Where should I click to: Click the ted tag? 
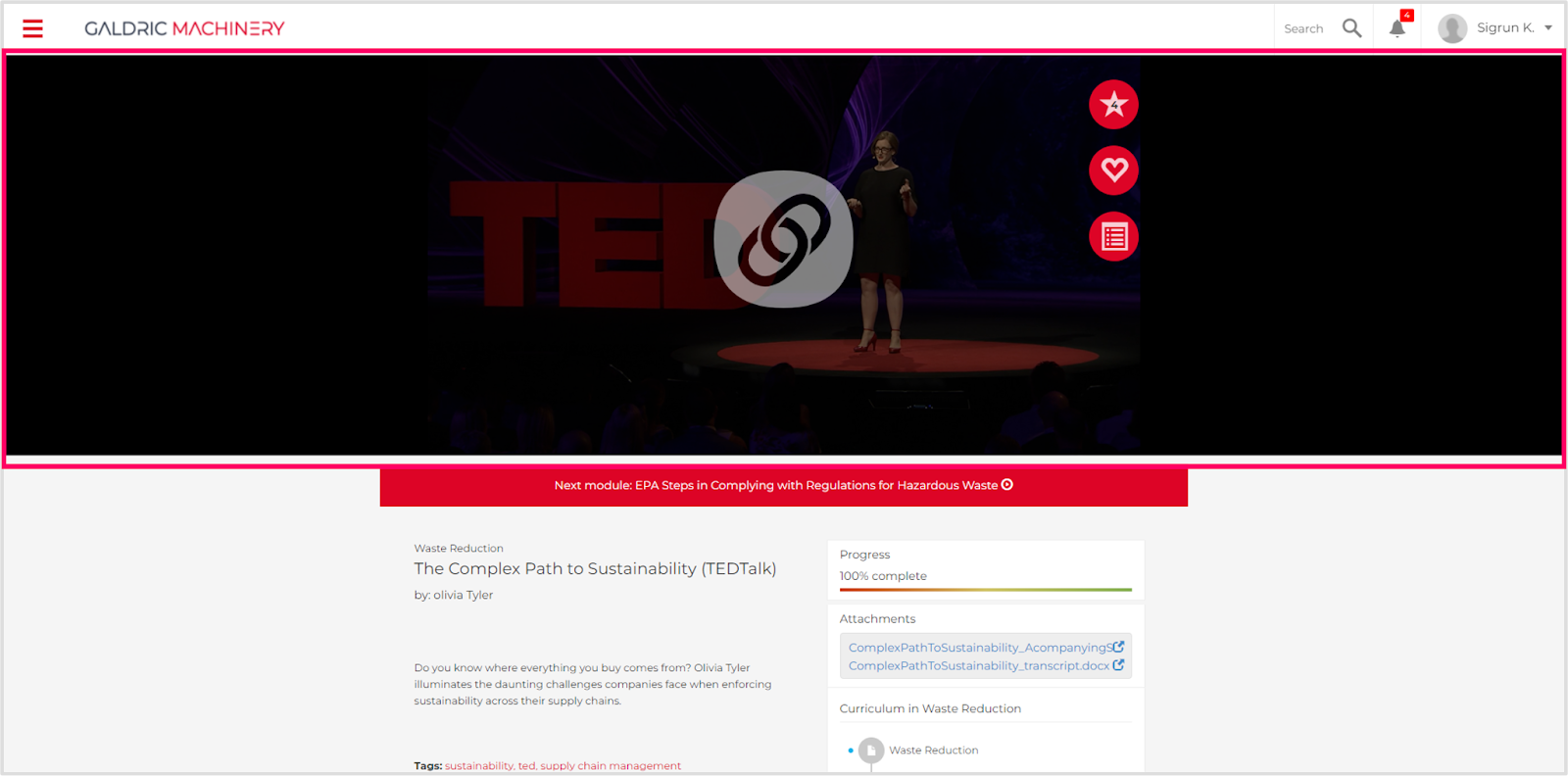click(x=526, y=766)
